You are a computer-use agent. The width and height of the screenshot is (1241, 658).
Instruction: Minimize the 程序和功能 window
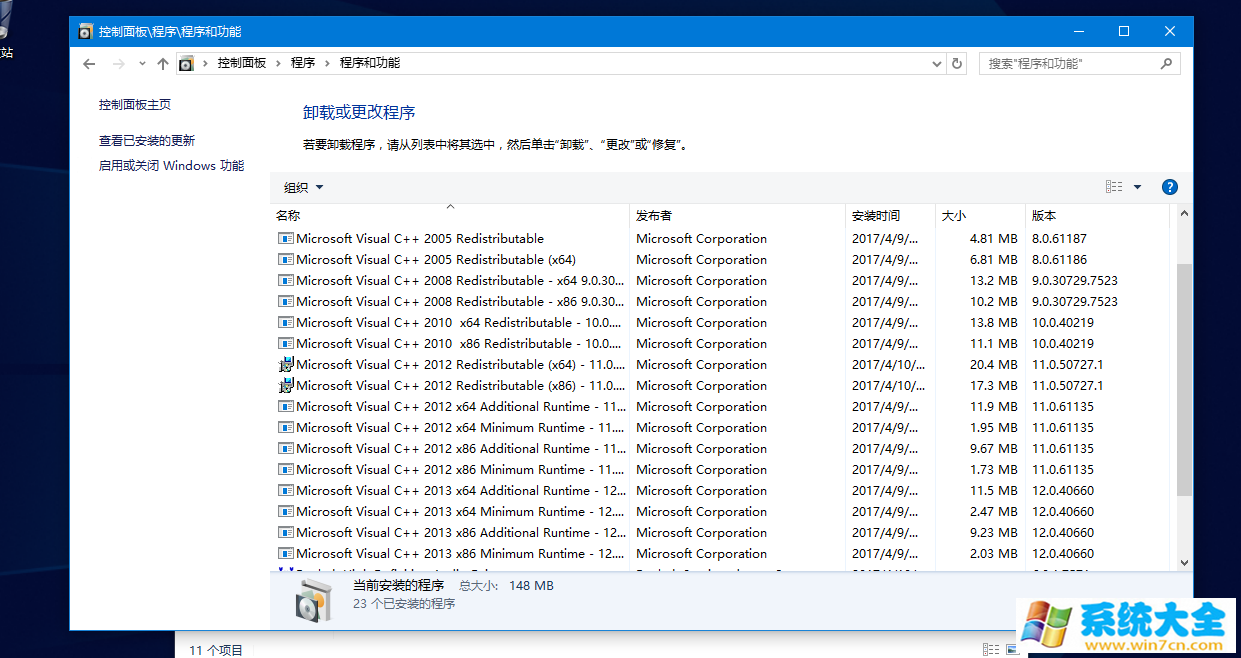point(1078,31)
